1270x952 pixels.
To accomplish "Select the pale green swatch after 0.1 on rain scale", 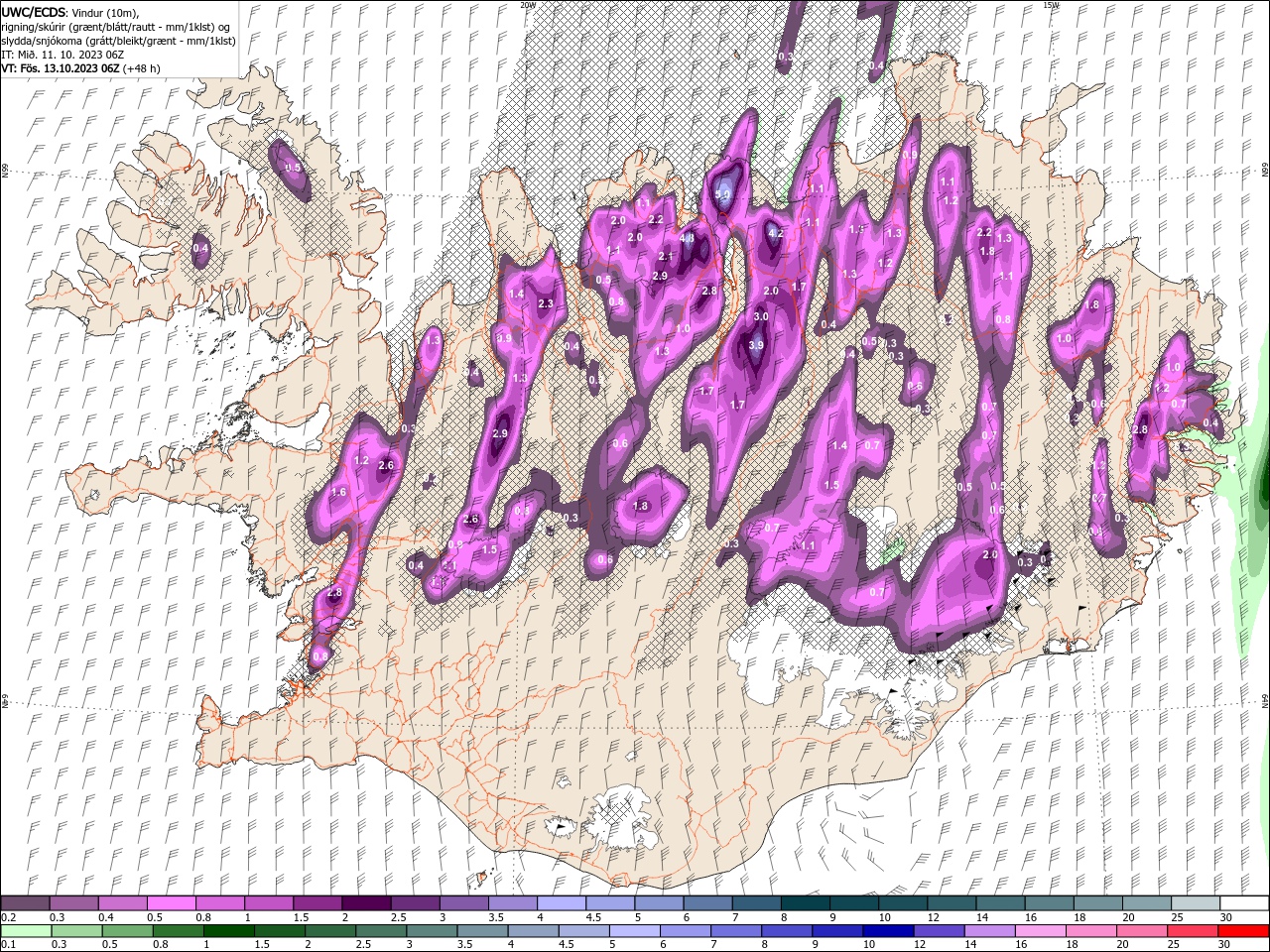I will click(x=25, y=931).
